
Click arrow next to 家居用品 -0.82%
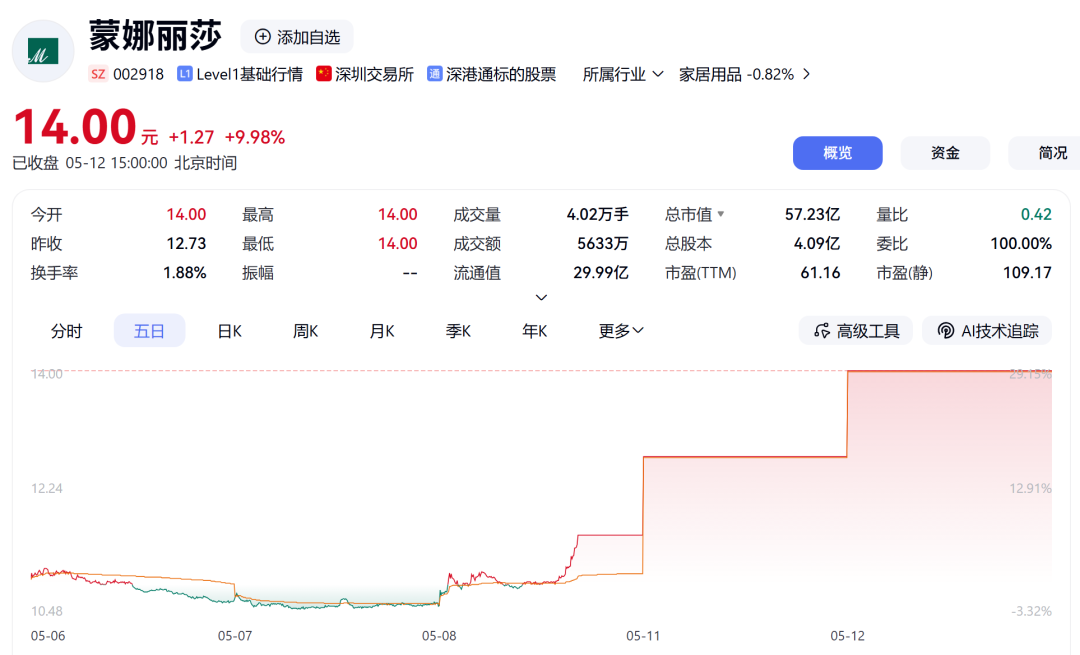click(807, 74)
